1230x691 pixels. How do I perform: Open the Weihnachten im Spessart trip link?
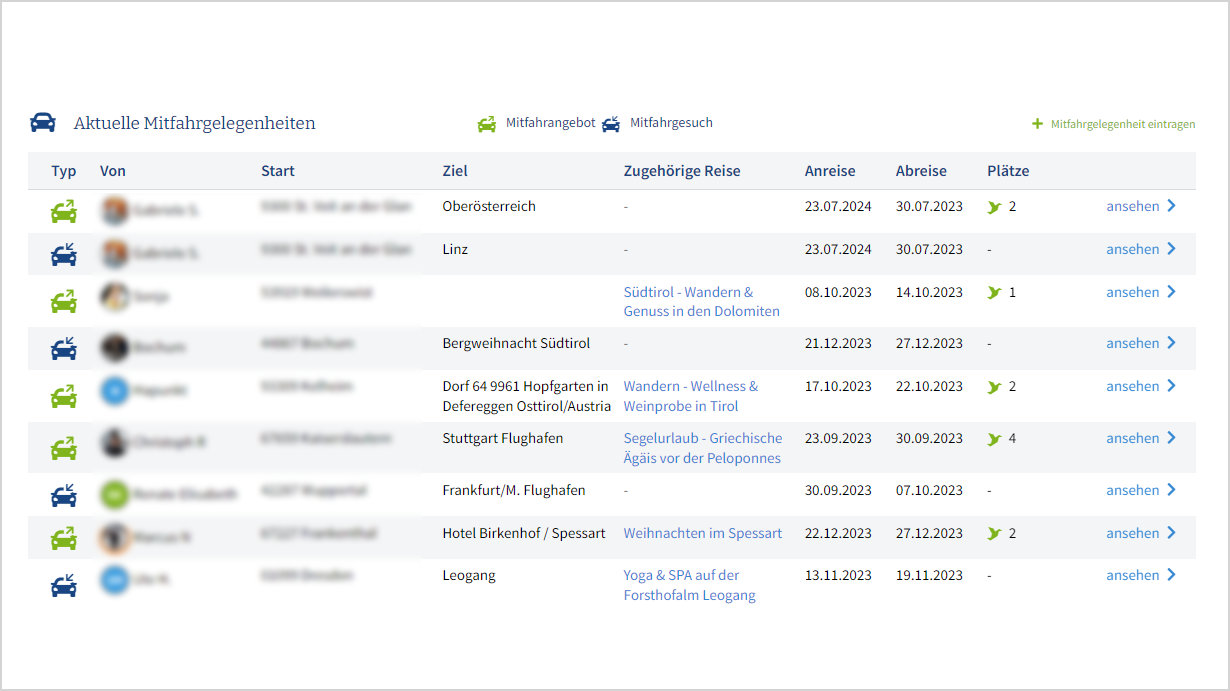[702, 533]
